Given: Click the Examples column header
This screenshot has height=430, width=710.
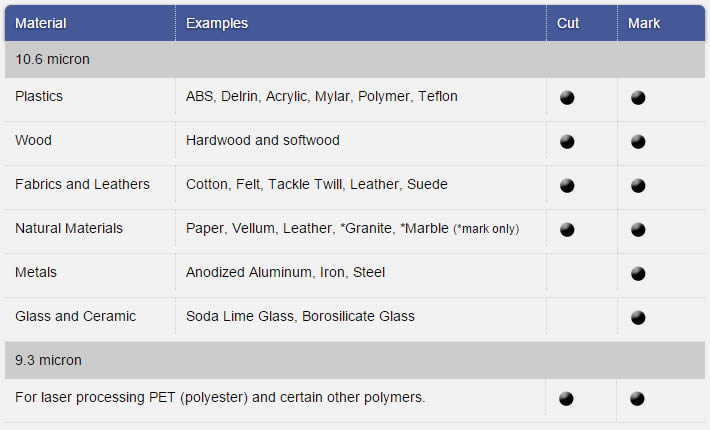Looking at the screenshot, I should pos(217,23).
